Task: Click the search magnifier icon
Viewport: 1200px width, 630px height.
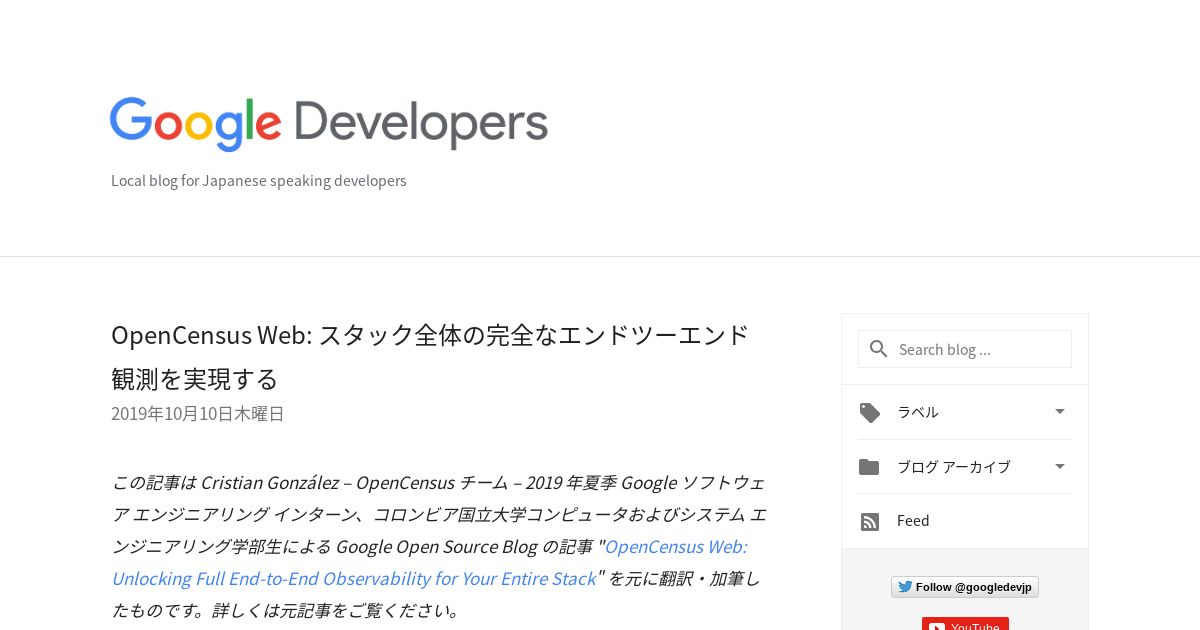Action: [x=879, y=349]
